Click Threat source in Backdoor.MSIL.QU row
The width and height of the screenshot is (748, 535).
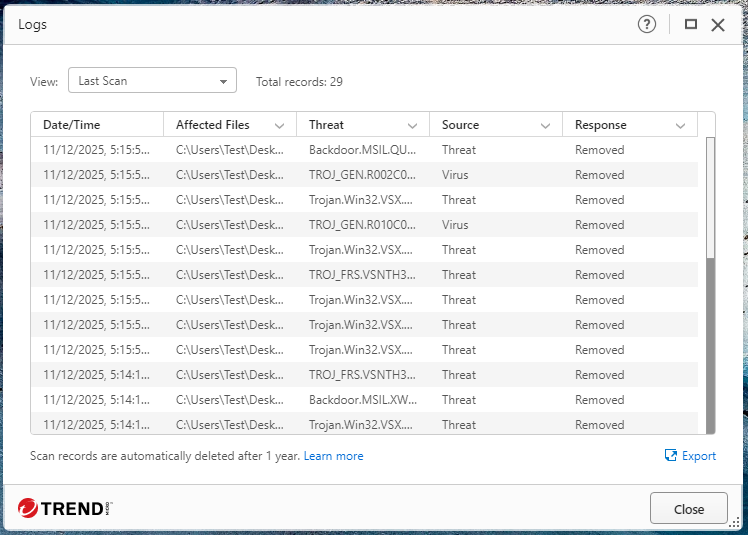point(459,150)
